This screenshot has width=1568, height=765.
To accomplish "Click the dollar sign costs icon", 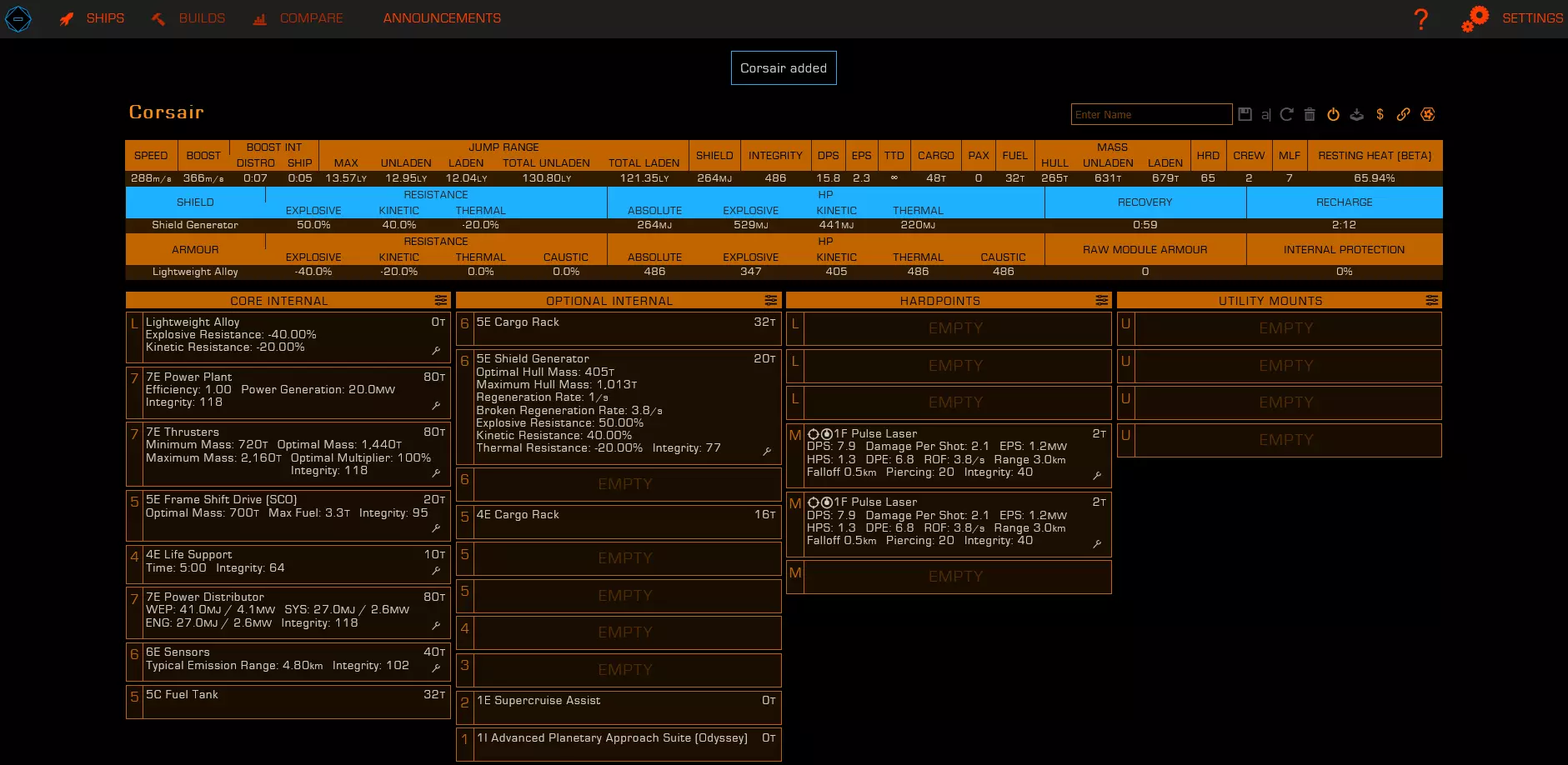I will [1380, 114].
